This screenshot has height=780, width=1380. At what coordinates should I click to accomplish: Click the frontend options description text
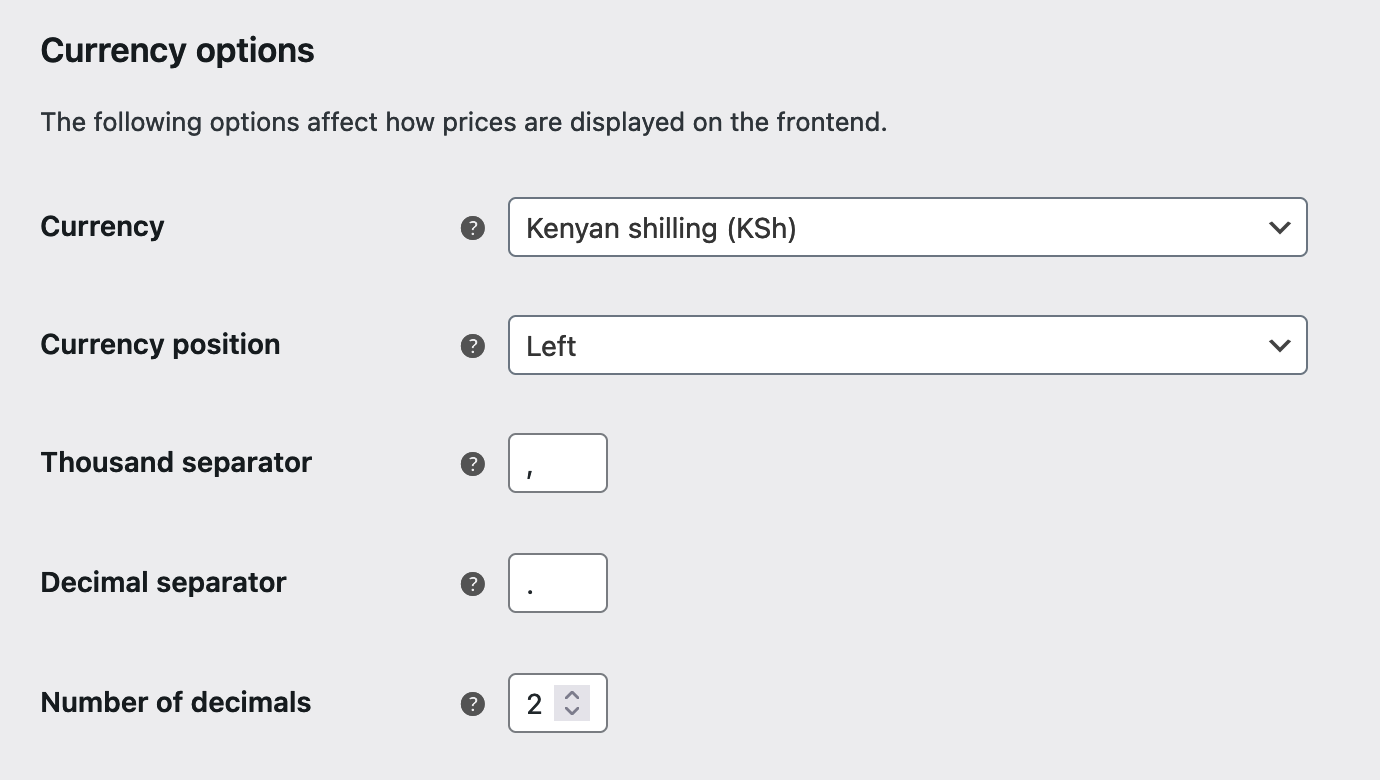coord(462,122)
